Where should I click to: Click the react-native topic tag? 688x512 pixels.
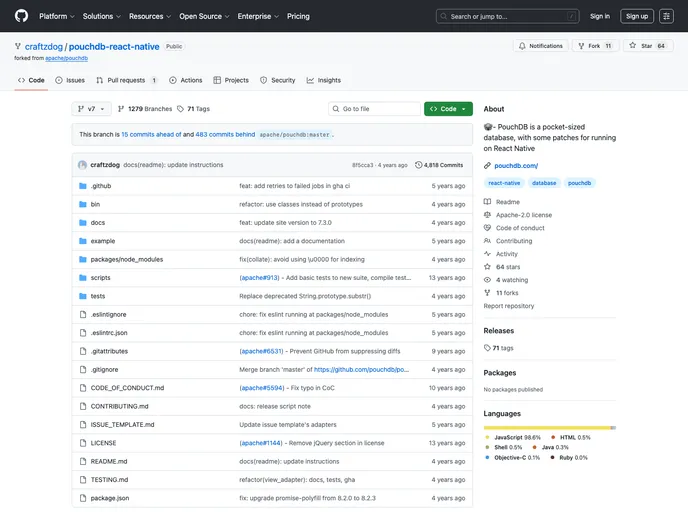click(504, 183)
